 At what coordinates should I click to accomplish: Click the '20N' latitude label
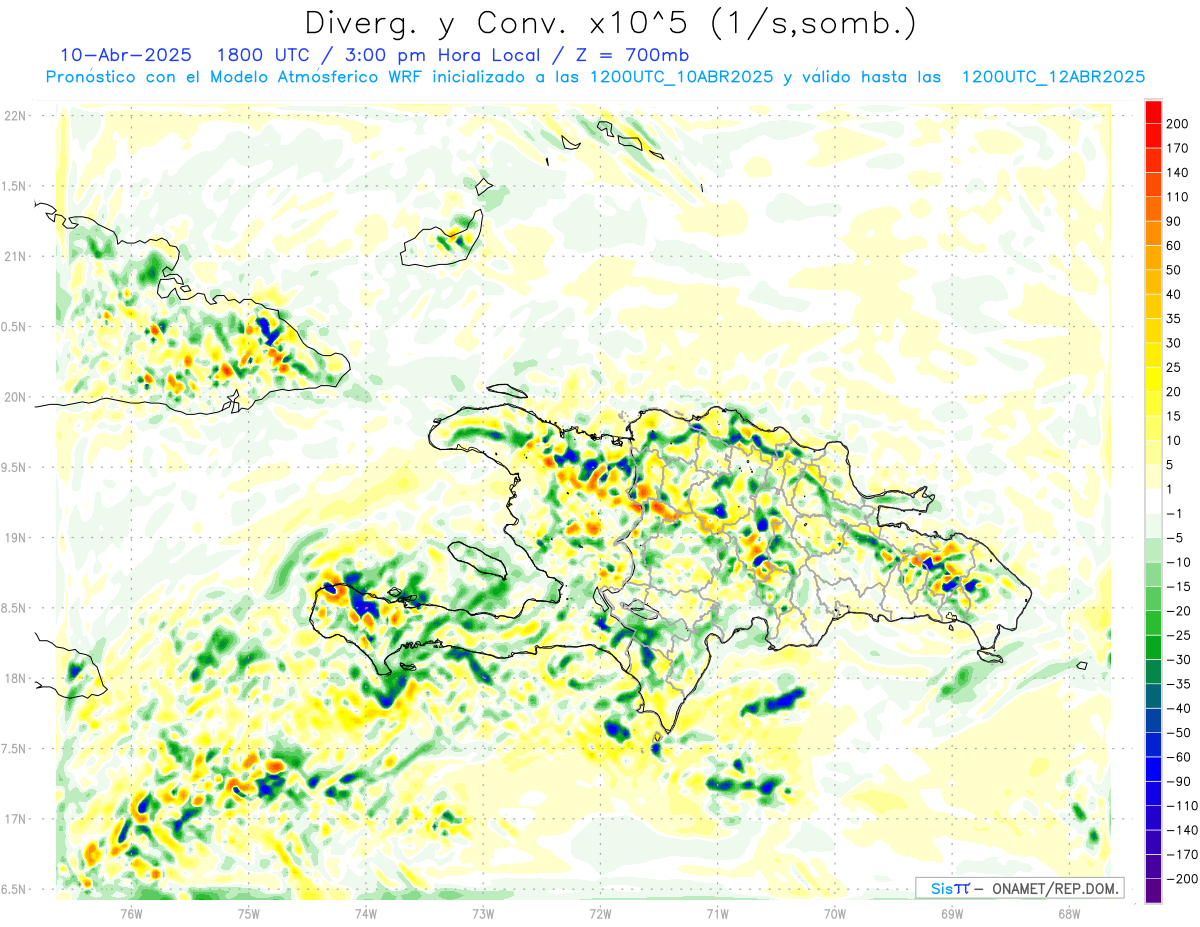click(x=15, y=397)
